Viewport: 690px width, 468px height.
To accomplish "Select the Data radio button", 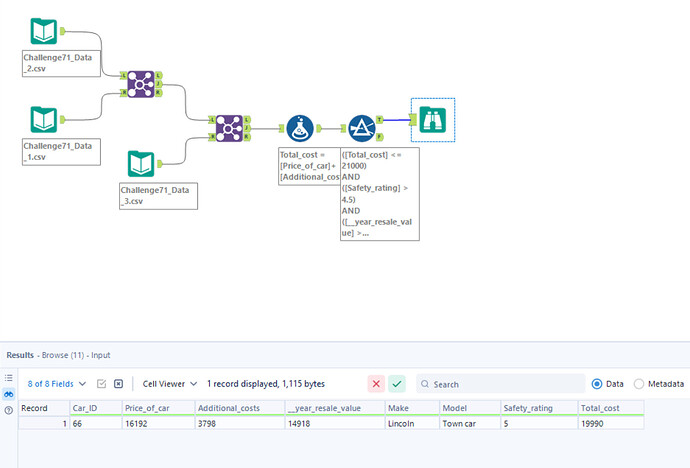I will click(597, 384).
